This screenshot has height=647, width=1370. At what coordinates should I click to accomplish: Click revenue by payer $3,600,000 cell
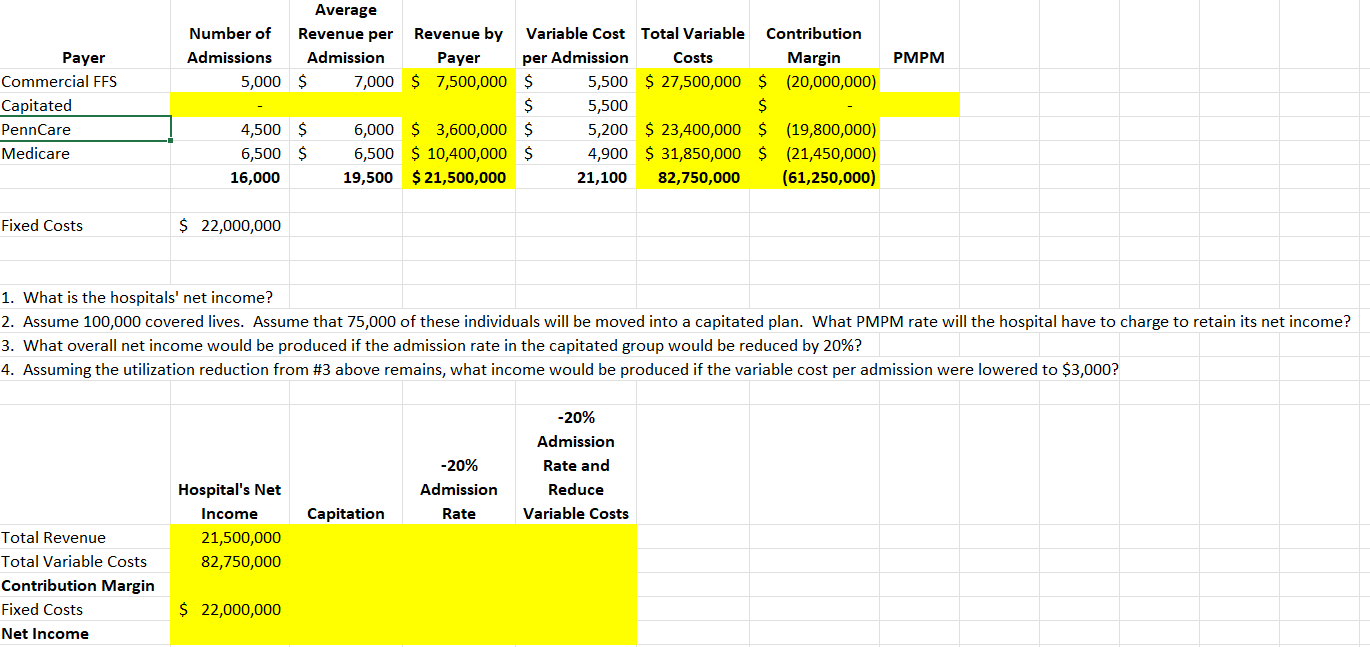point(459,129)
